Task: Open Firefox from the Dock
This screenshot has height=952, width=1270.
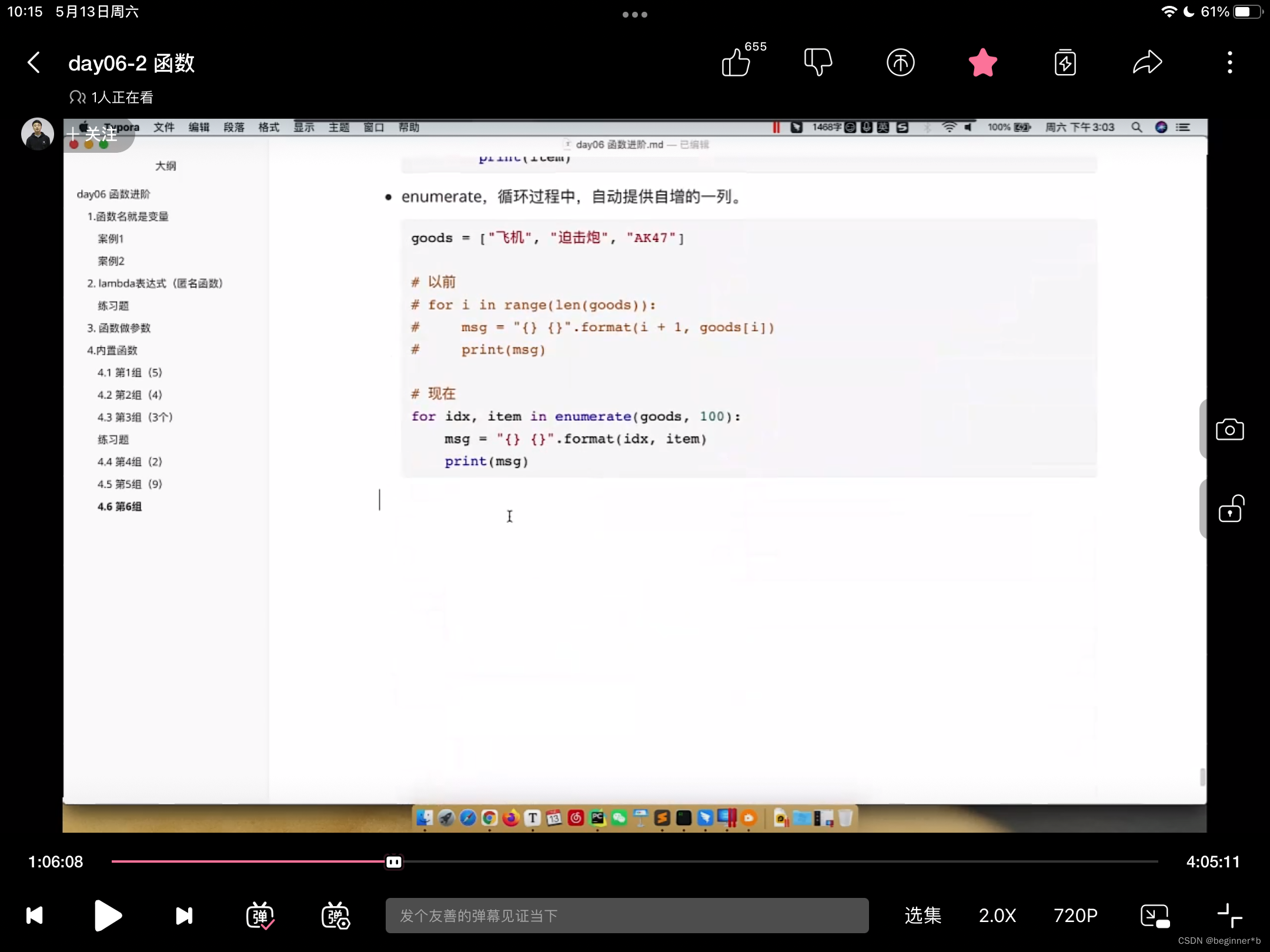Action: click(x=511, y=817)
